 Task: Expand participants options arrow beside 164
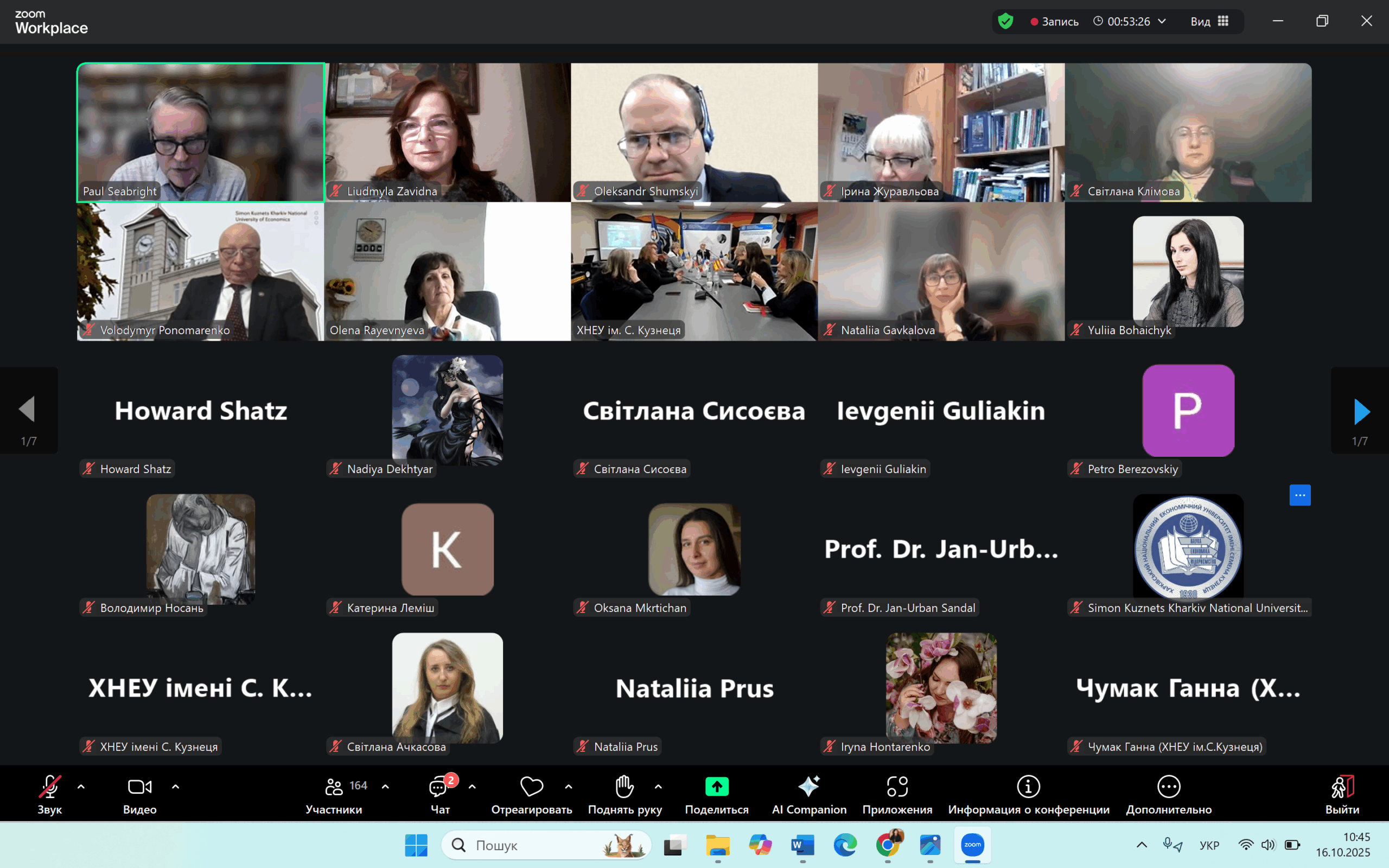(386, 787)
